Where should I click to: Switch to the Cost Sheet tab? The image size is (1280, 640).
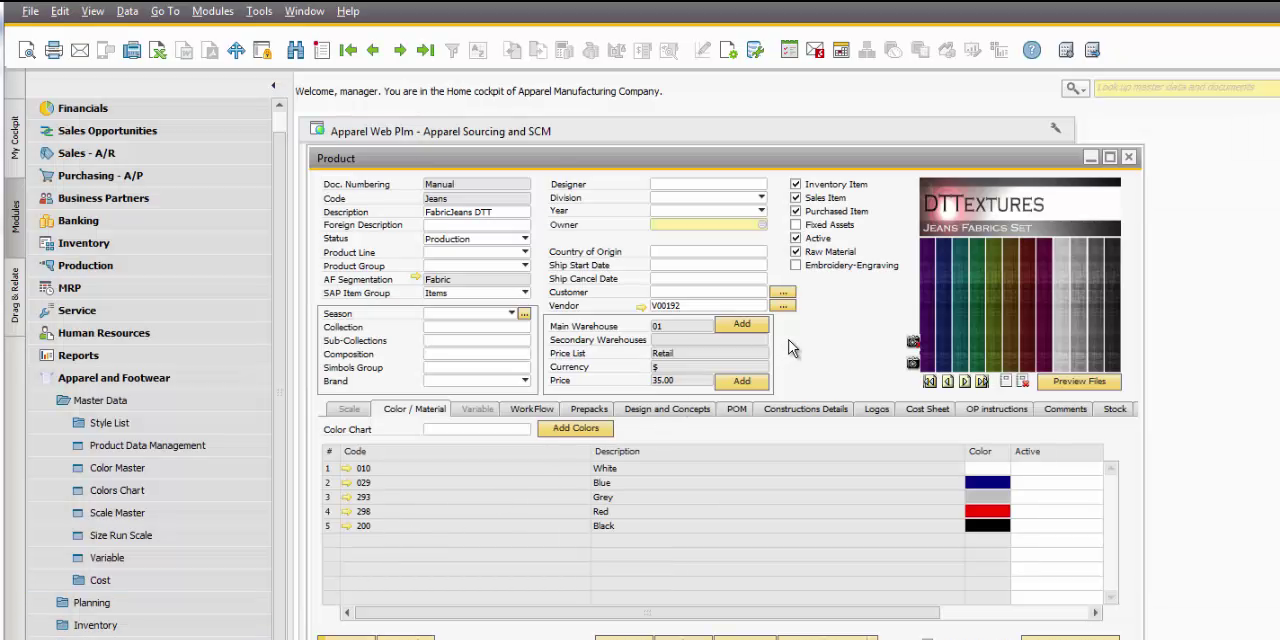[927, 409]
